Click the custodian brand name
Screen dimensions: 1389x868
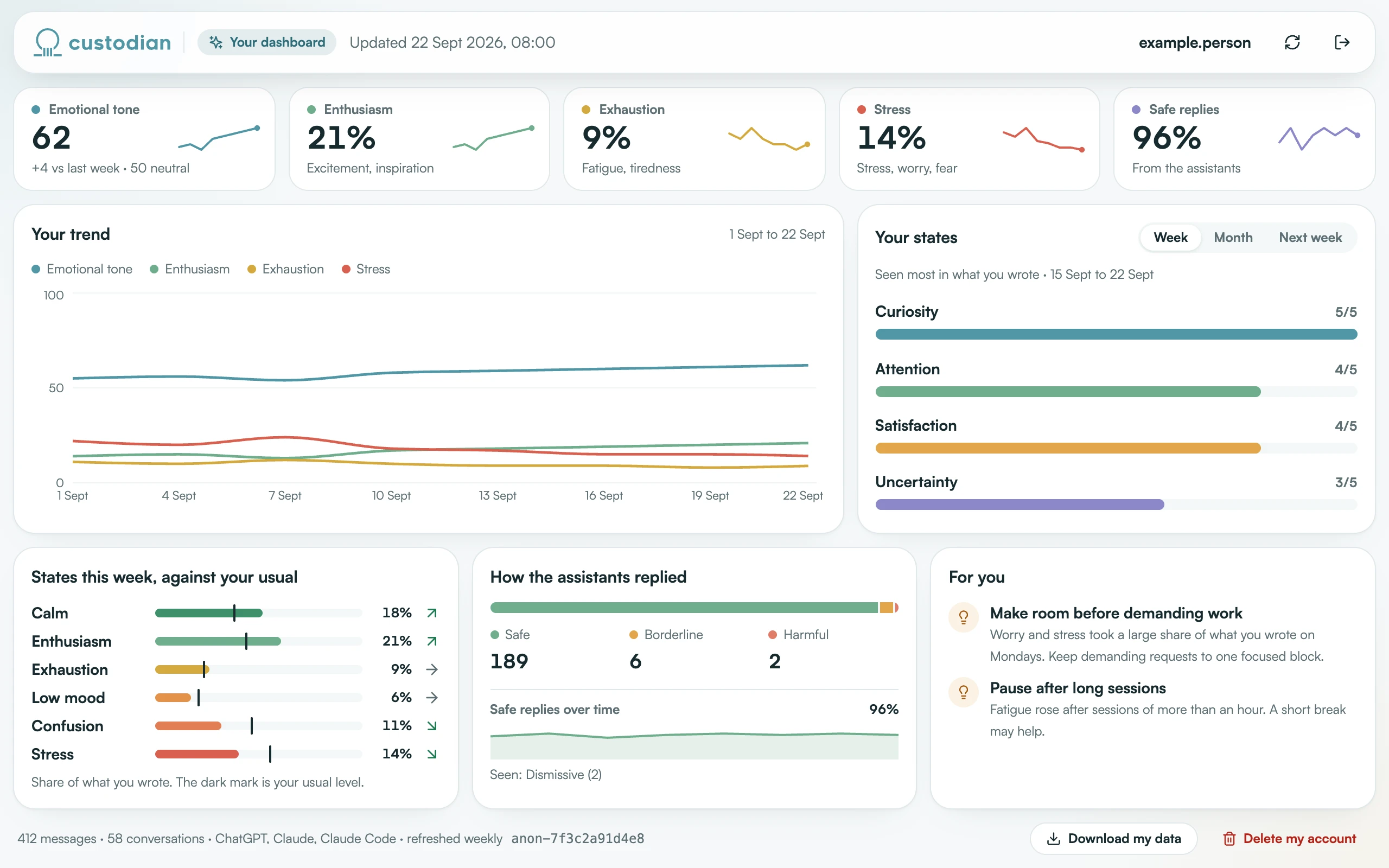(x=119, y=42)
